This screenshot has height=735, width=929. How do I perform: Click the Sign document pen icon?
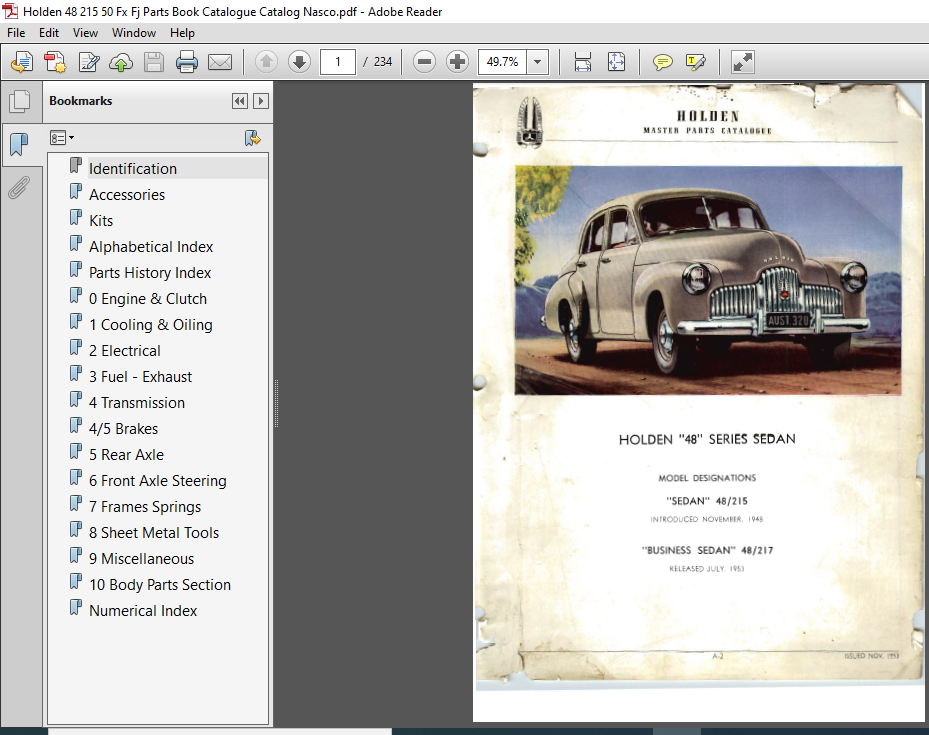click(89, 62)
